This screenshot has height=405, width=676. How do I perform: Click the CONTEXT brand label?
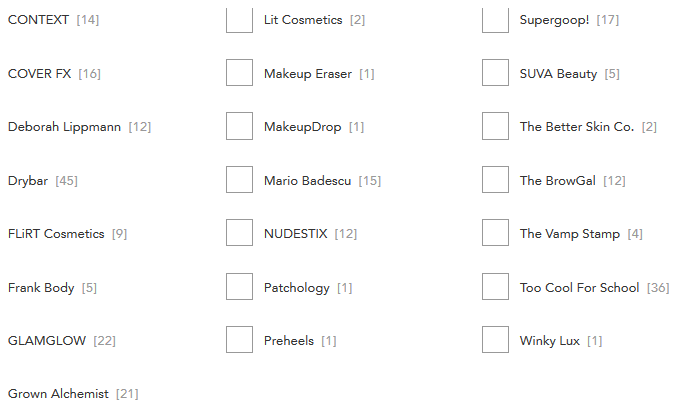point(40,20)
